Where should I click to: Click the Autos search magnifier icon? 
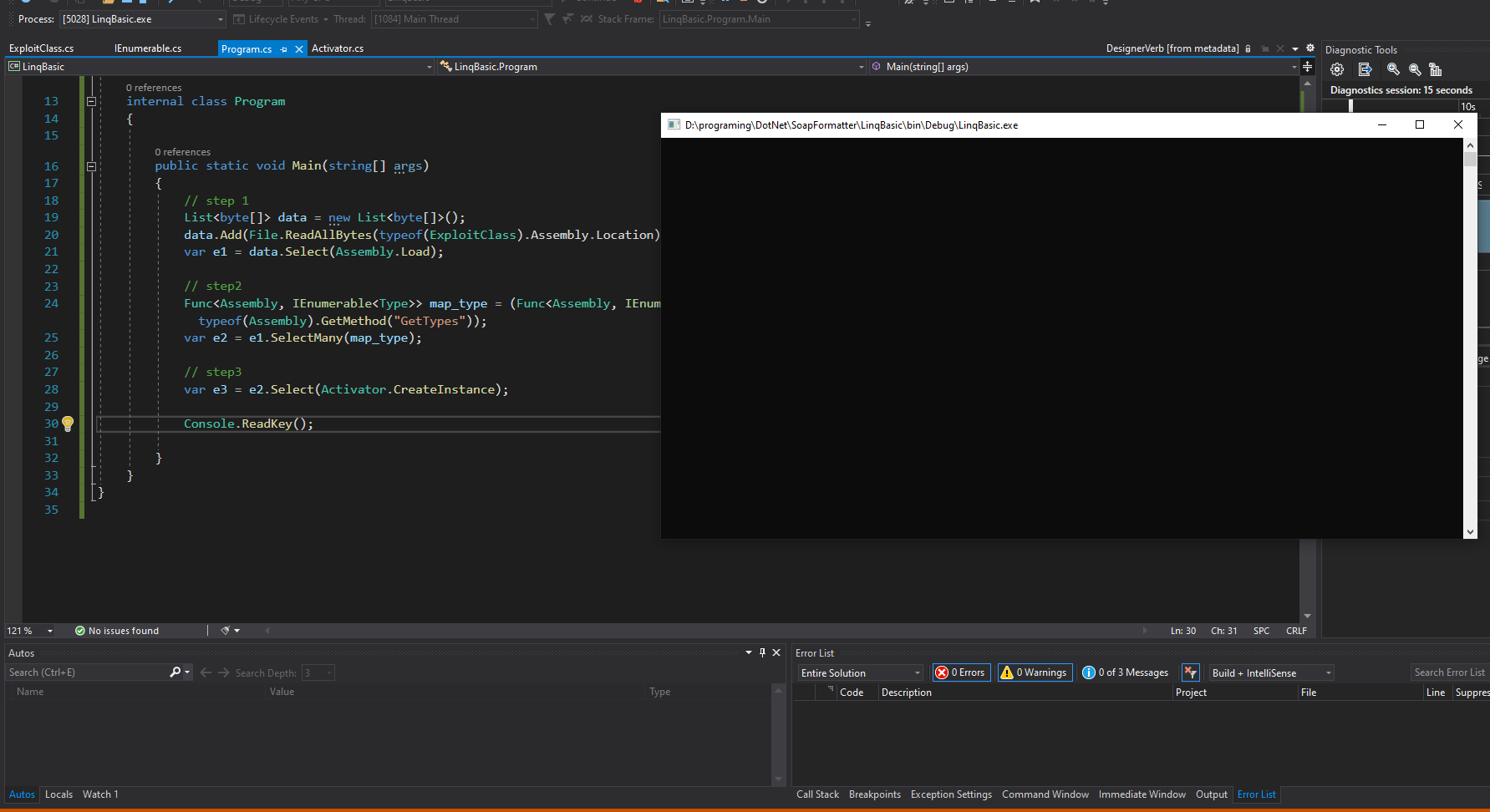pyautogui.click(x=175, y=672)
